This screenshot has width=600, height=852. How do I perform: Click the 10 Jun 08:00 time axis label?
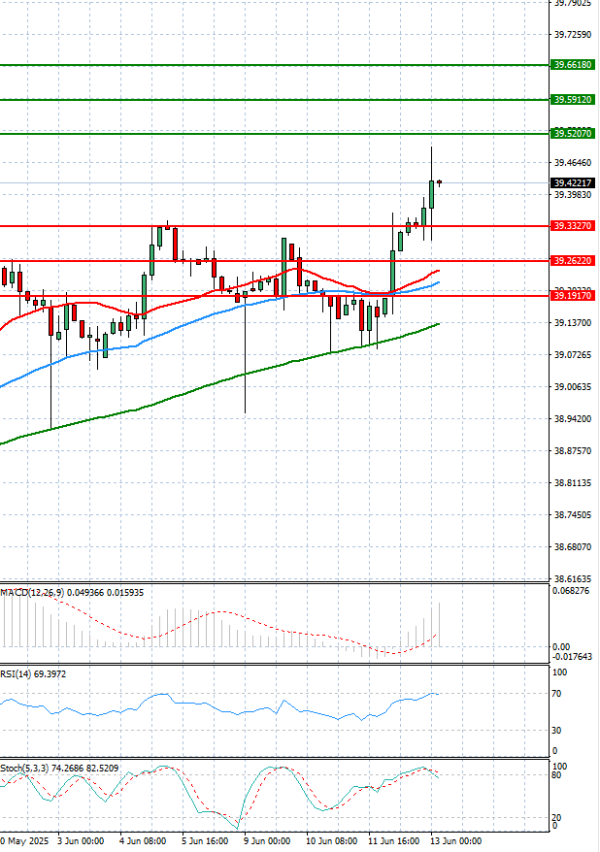point(332,841)
